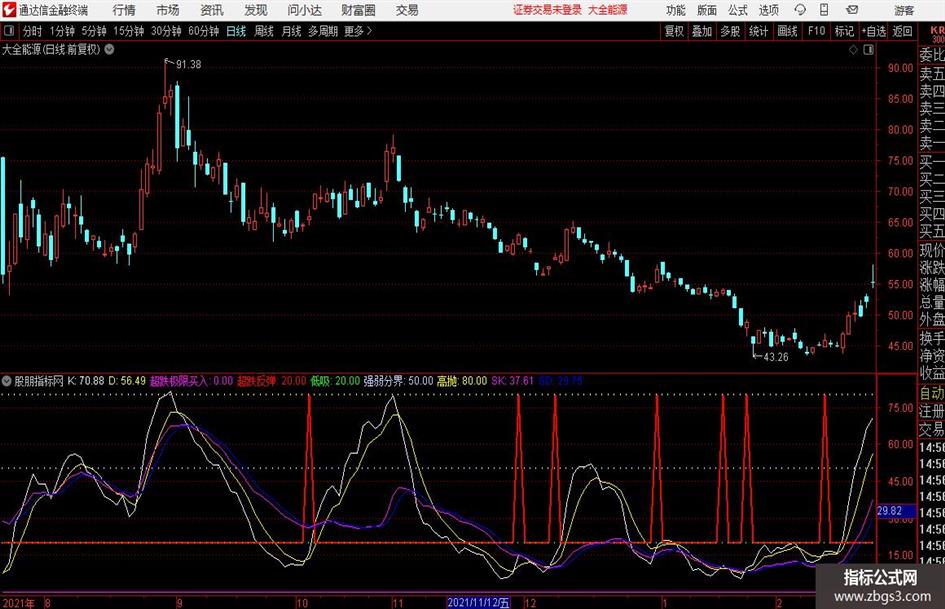Click the 低吸: 20.00 label
The height and width of the screenshot is (609, 945).
[335, 381]
